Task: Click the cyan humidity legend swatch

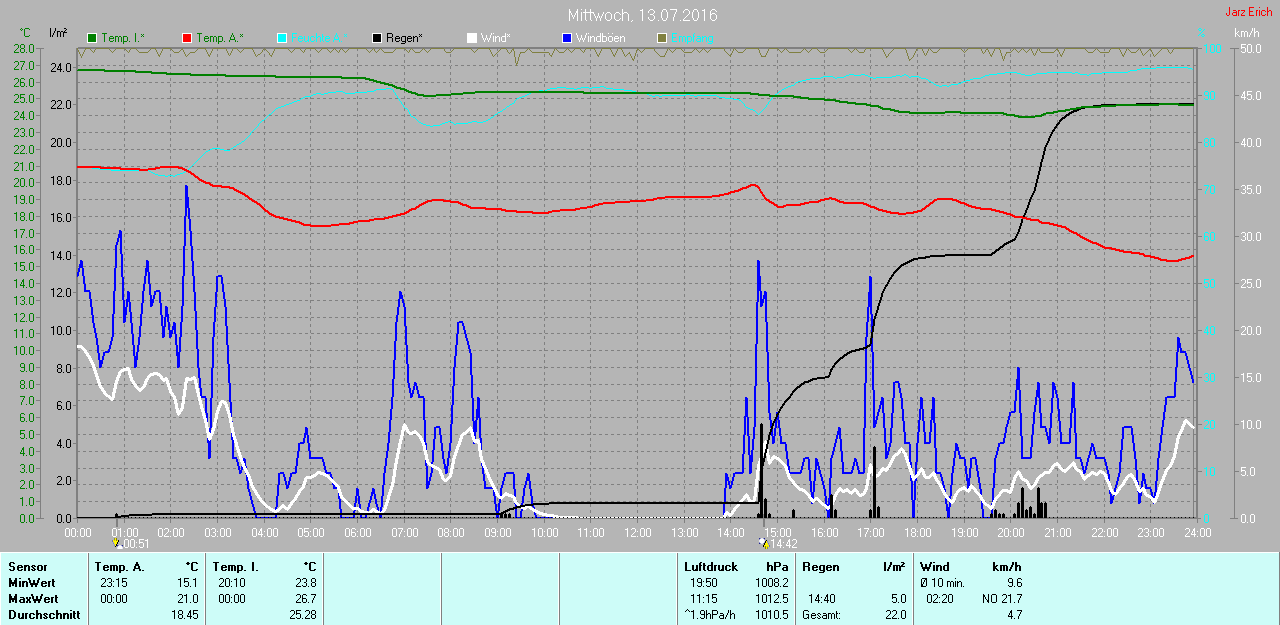Action: click(x=281, y=38)
